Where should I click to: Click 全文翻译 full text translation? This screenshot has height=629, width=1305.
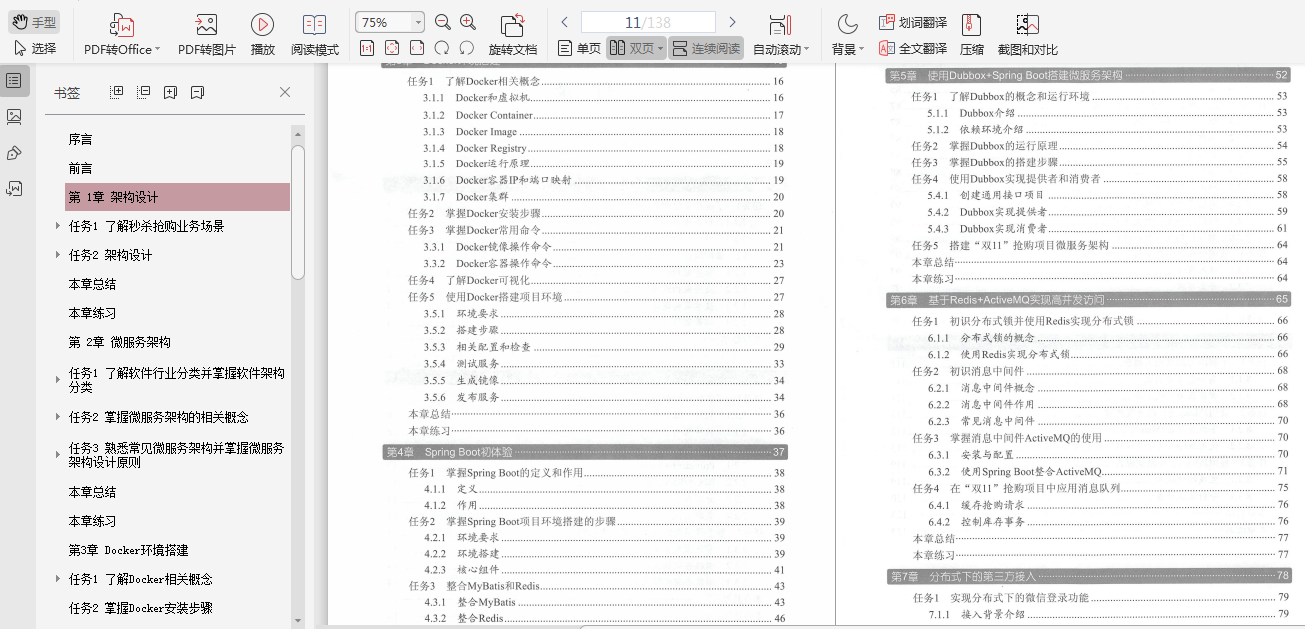913,48
